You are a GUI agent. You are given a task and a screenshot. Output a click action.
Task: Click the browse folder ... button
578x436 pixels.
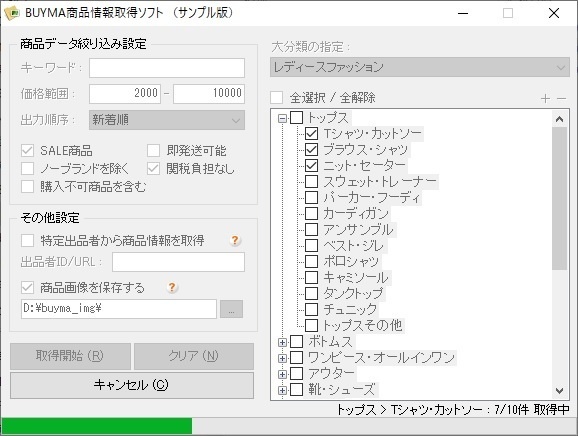click(231, 309)
